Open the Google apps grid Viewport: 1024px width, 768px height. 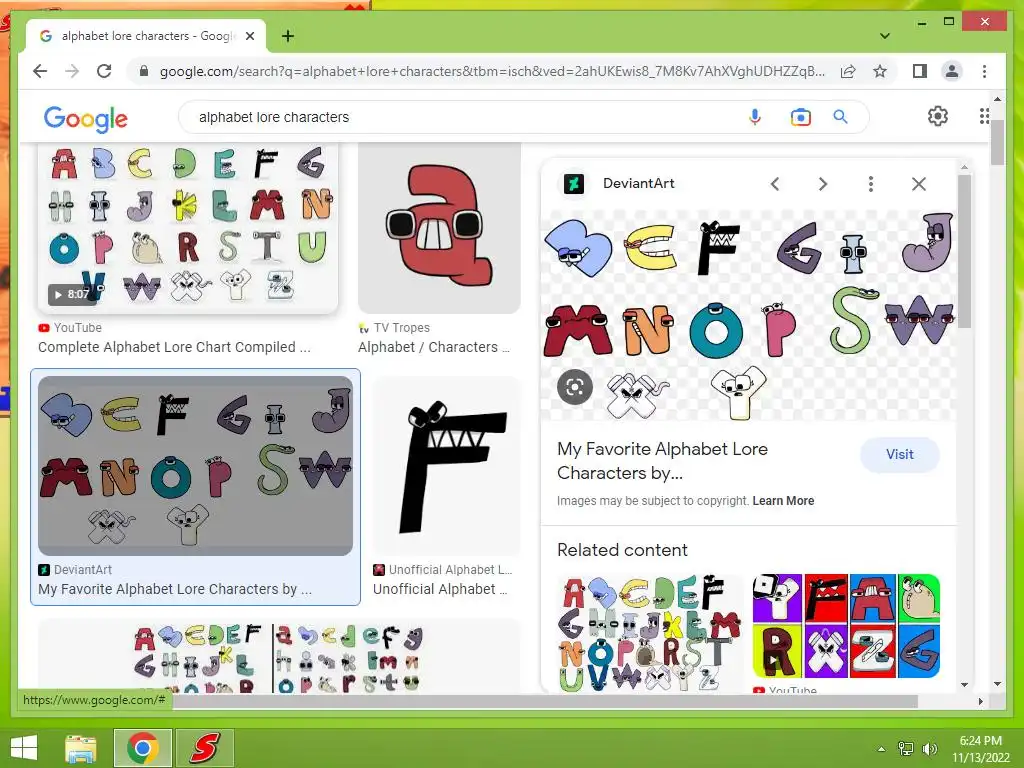984,116
